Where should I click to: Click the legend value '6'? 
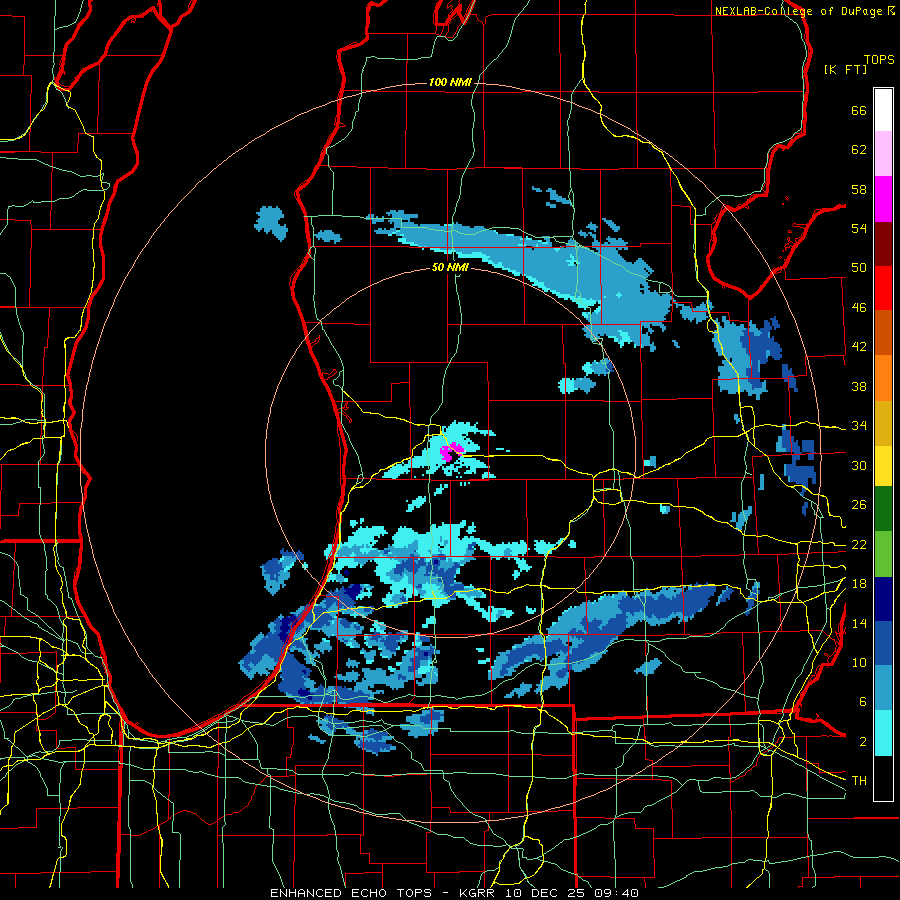point(863,702)
